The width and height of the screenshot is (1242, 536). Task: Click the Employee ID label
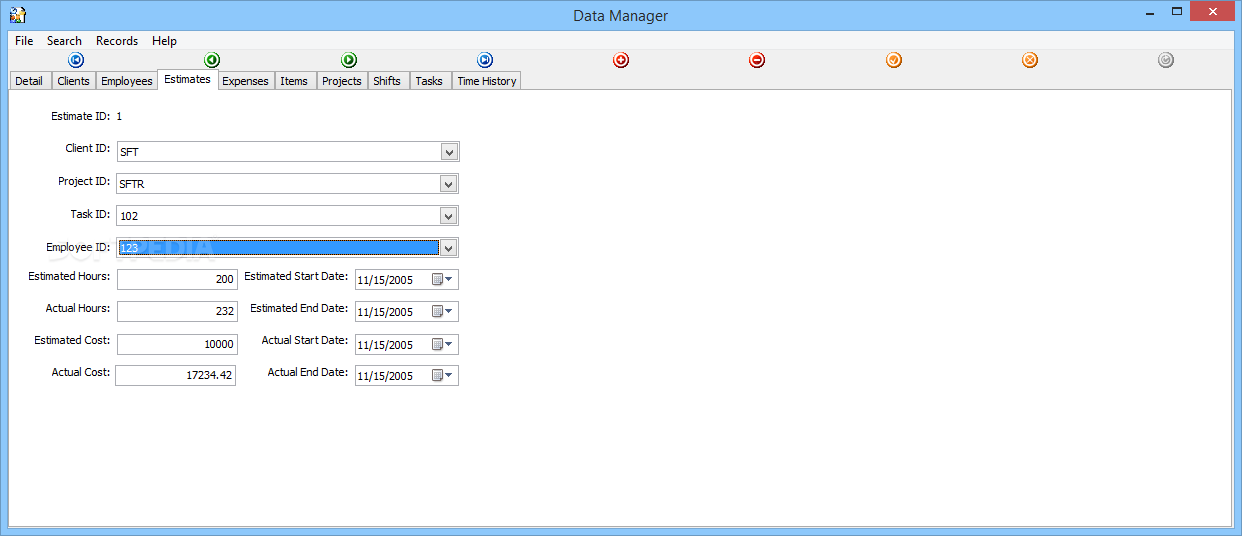78,247
